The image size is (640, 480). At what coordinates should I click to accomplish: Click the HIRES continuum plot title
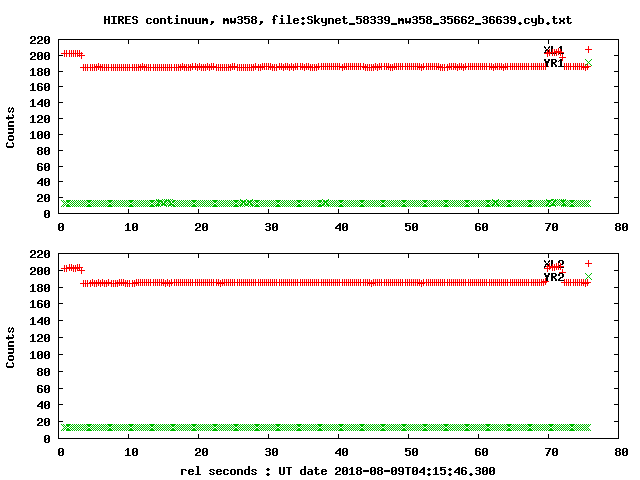tap(338, 20)
